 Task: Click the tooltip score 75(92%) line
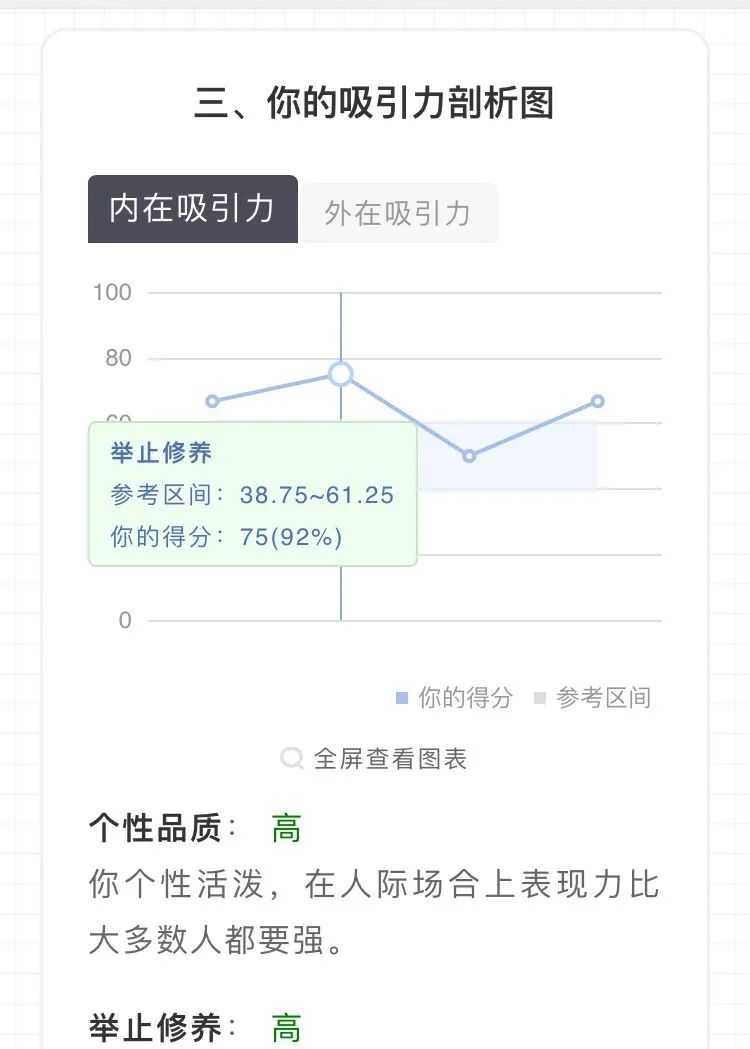(x=227, y=537)
